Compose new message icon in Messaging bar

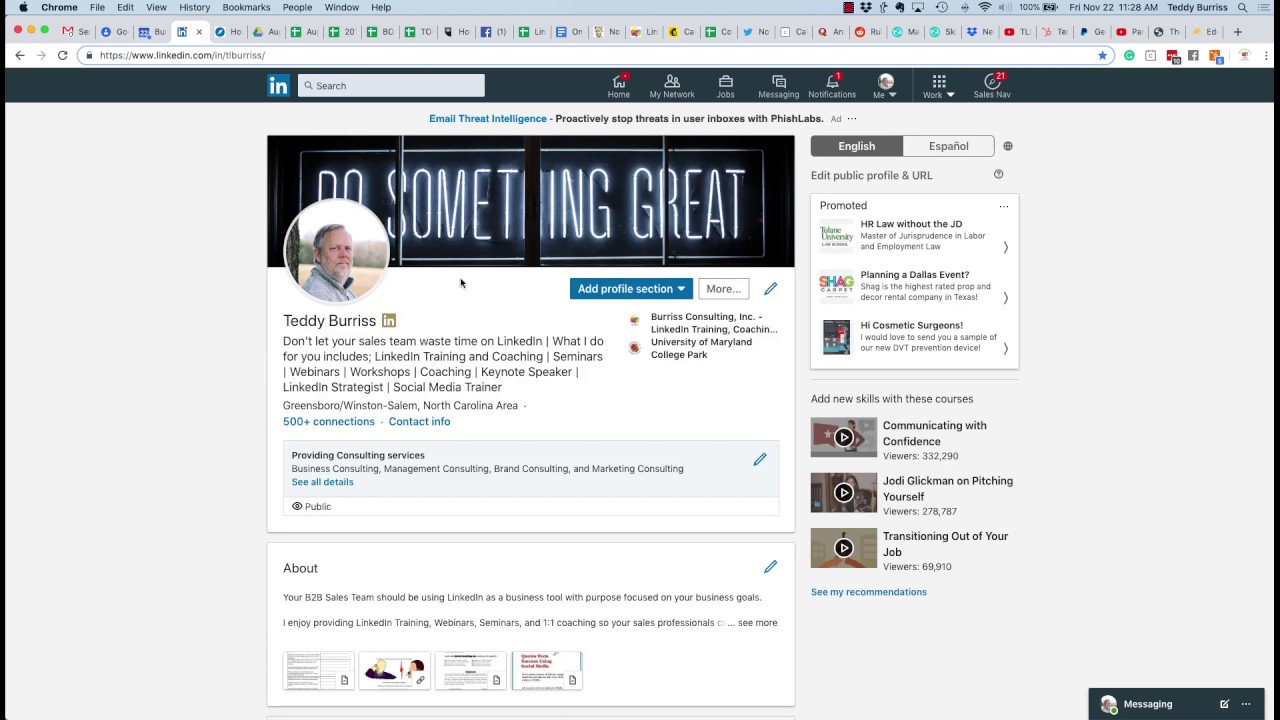[x=1224, y=704]
